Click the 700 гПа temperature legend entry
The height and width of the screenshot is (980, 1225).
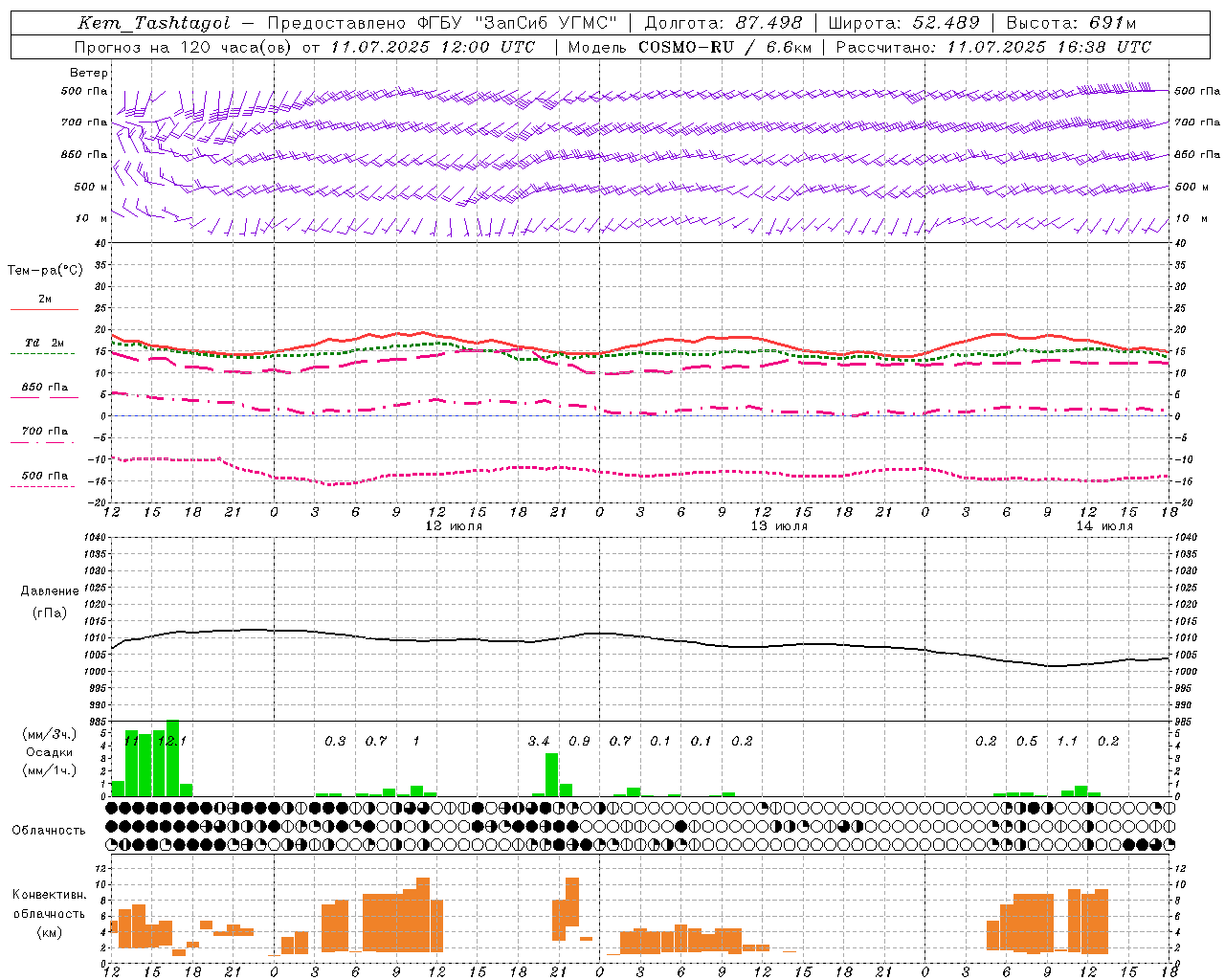(44, 432)
